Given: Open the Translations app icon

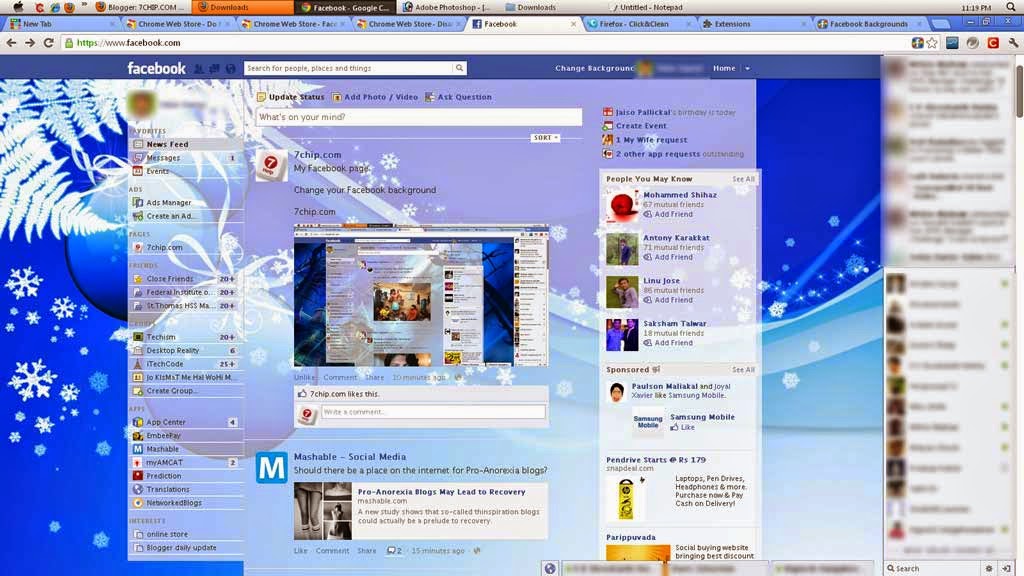Looking at the screenshot, I should 137,489.
